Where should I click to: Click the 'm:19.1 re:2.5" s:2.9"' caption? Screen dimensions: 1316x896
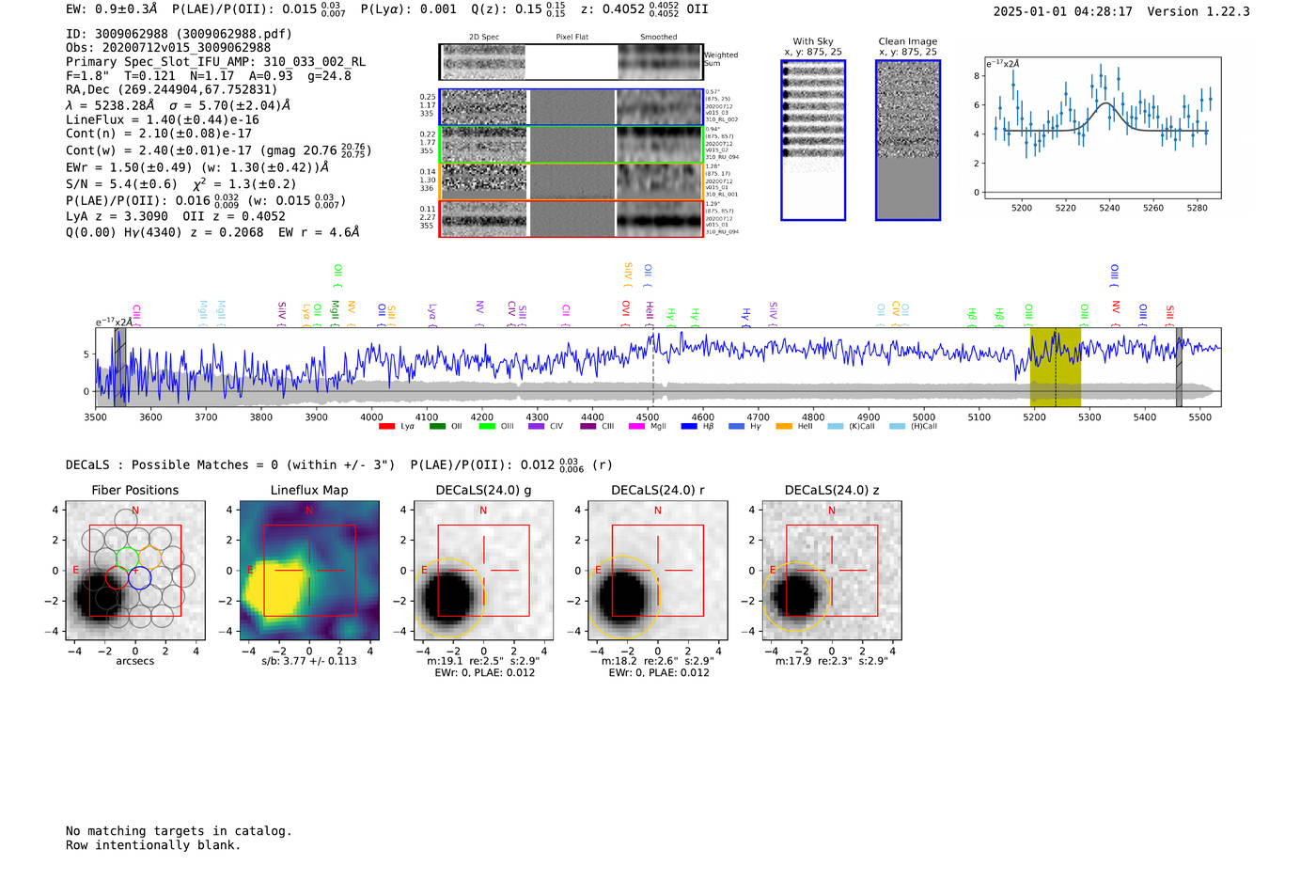click(x=483, y=661)
